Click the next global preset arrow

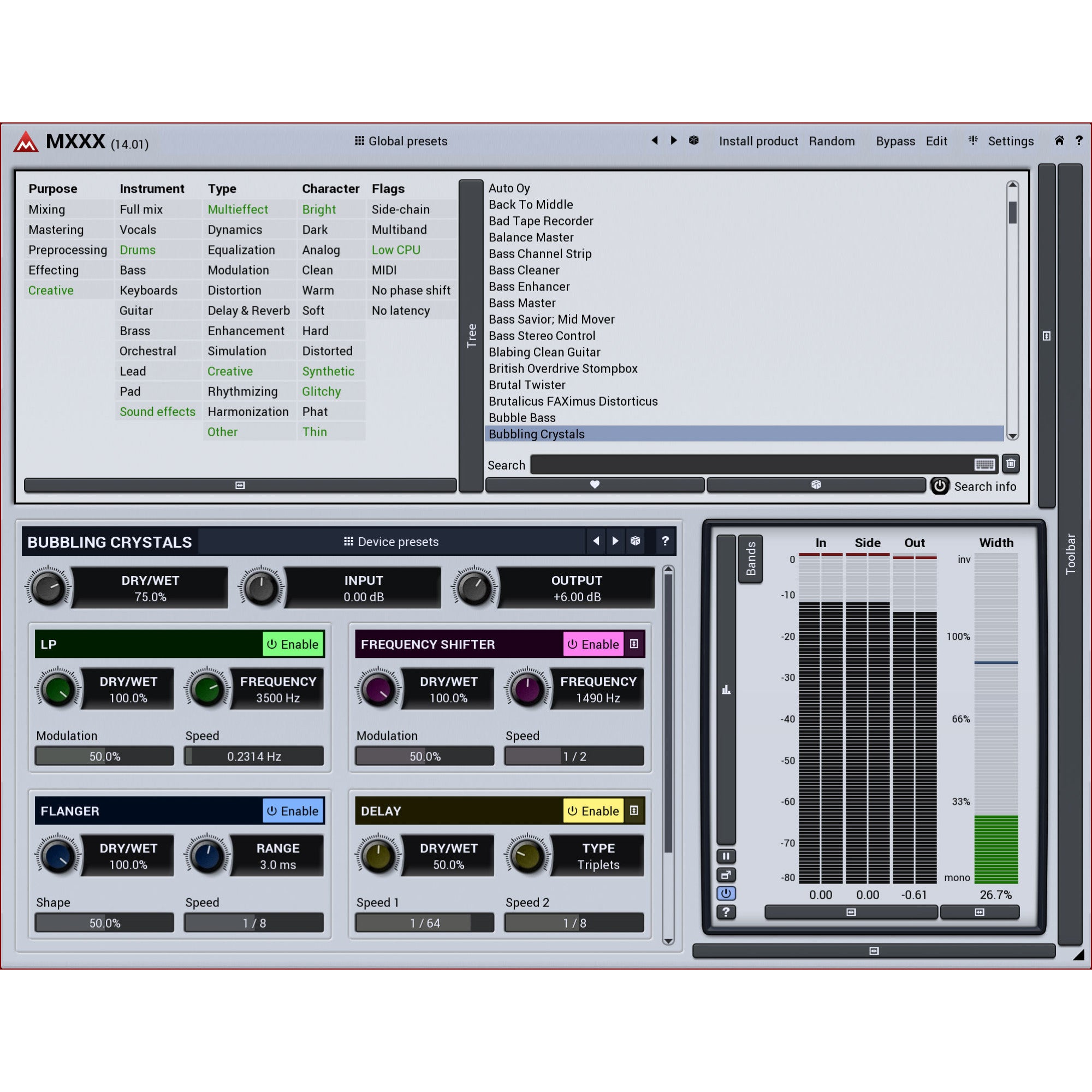point(674,140)
